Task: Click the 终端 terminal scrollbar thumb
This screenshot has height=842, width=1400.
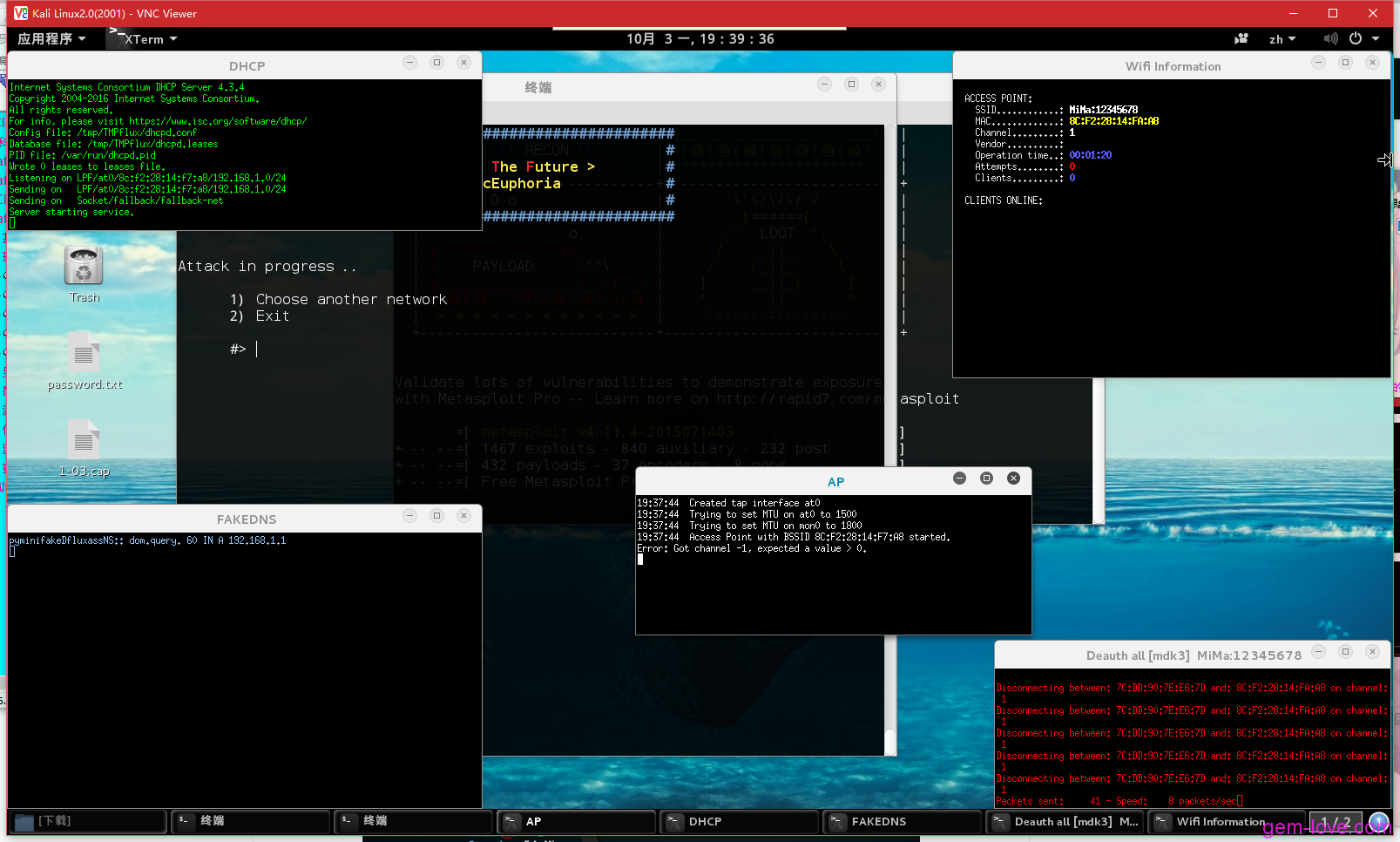Action: tap(889, 742)
